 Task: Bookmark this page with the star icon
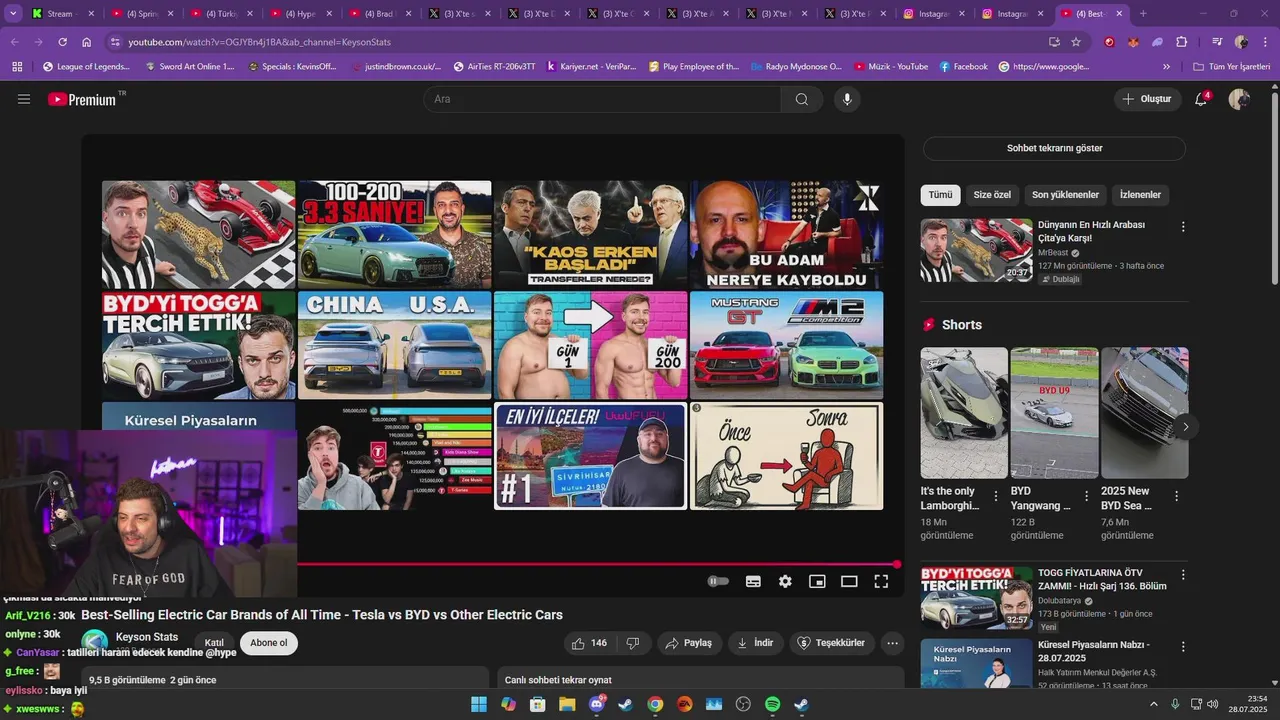coord(1076,42)
